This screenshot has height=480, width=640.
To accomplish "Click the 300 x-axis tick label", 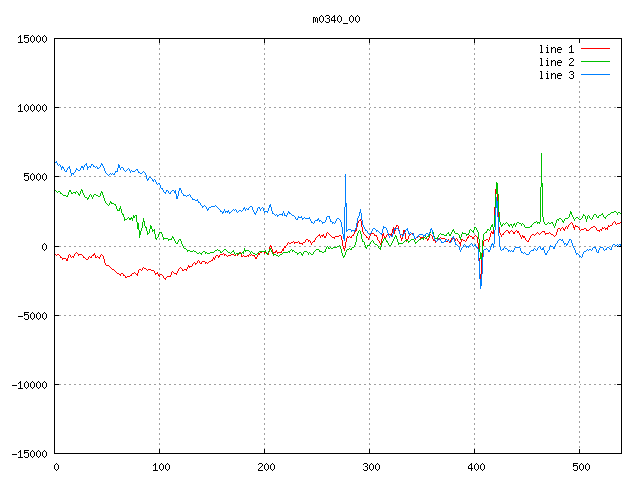I will click(370, 466).
